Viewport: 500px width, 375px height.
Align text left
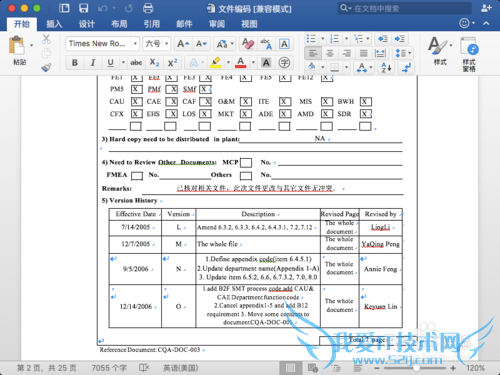[313, 53]
